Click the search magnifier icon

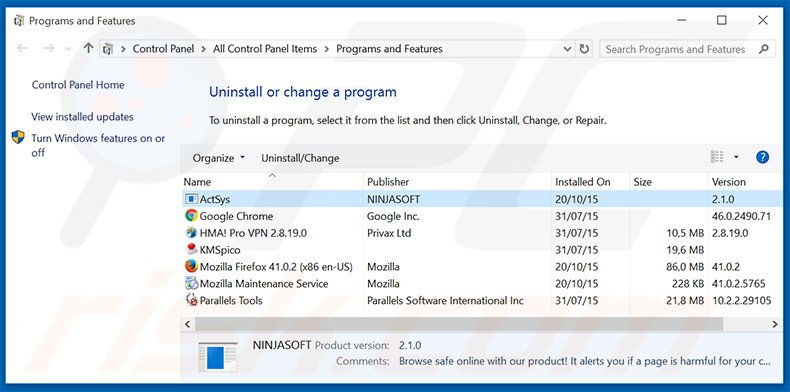(x=764, y=49)
